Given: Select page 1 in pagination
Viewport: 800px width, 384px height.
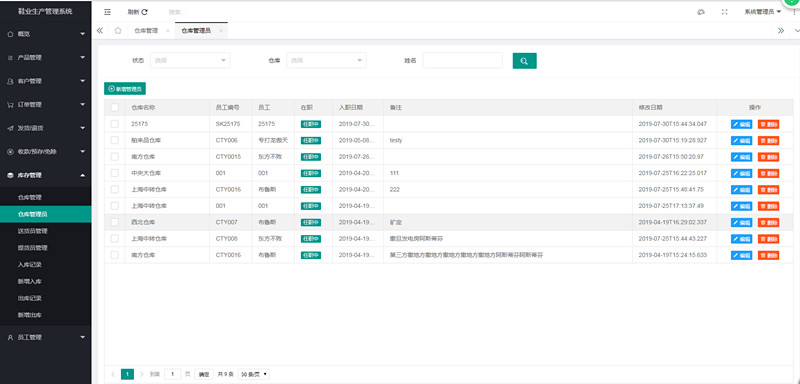Looking at the screenshot, I should pos(128,374).
